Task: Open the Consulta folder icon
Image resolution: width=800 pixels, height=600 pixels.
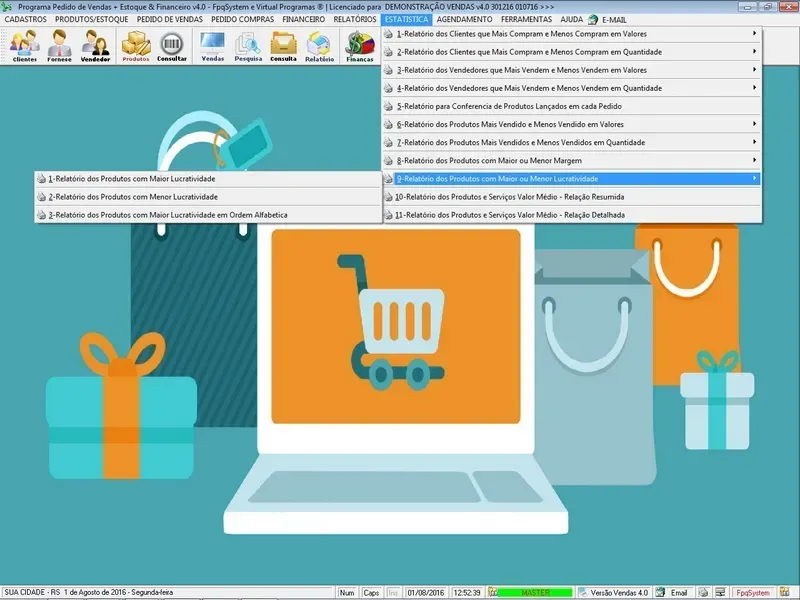Action: click(284, 46)
